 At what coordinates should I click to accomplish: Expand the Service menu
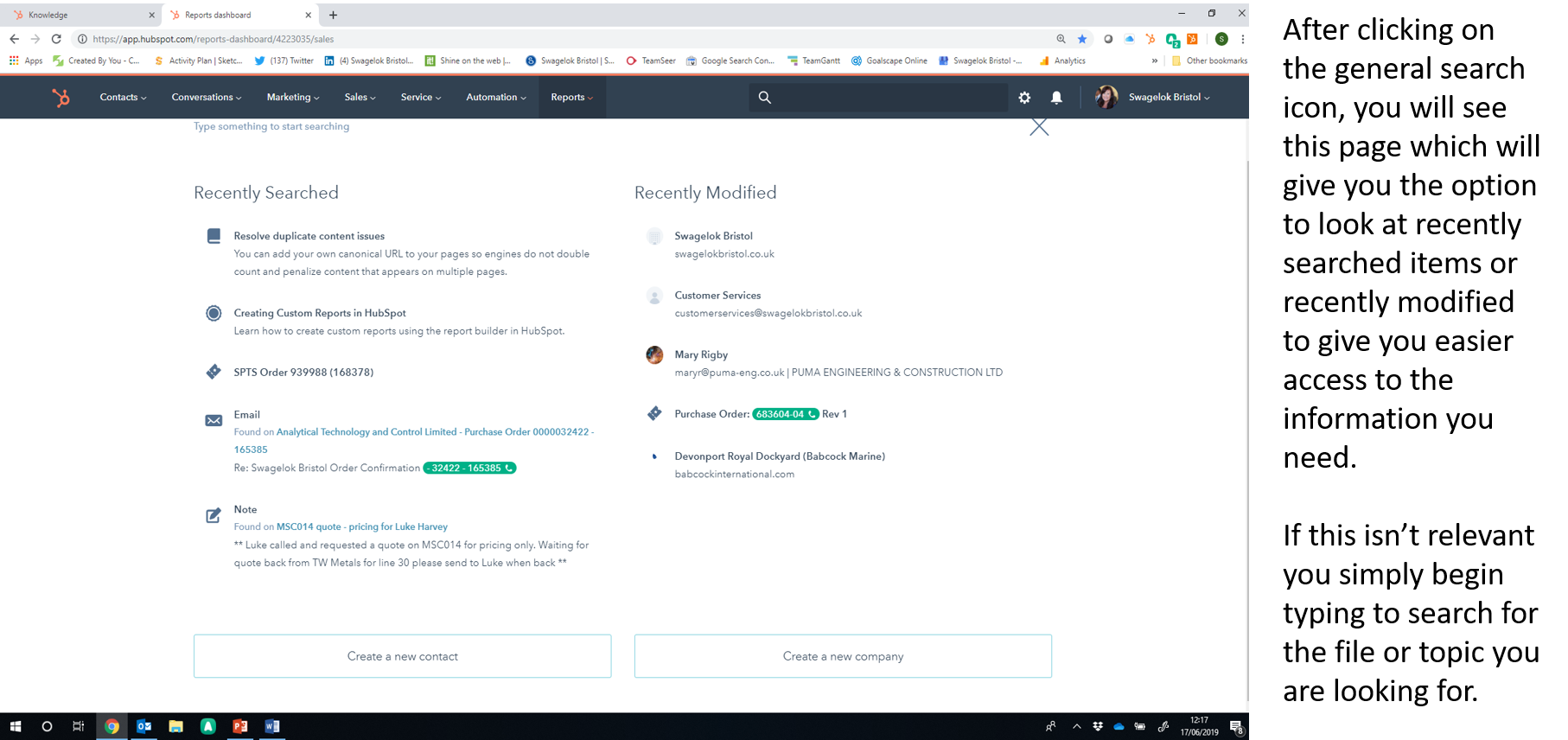pos(421,98)
